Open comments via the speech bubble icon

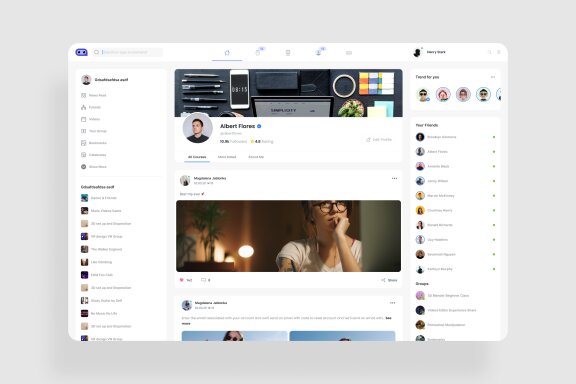203,280
